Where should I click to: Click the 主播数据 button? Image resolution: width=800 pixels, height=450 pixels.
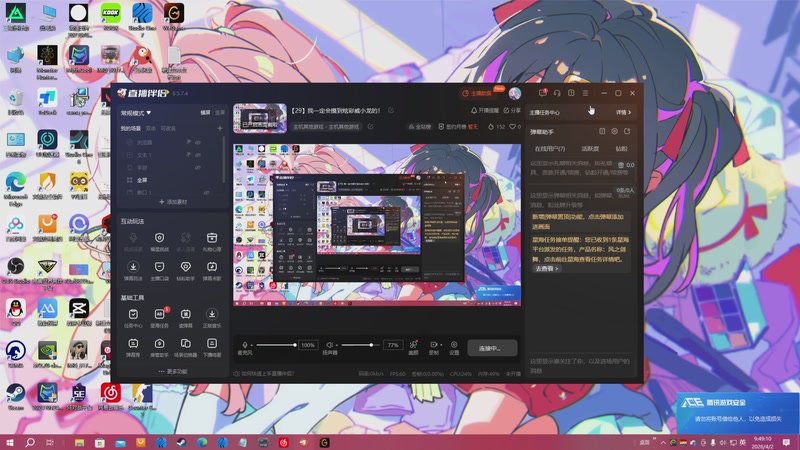tap(477, 93)
